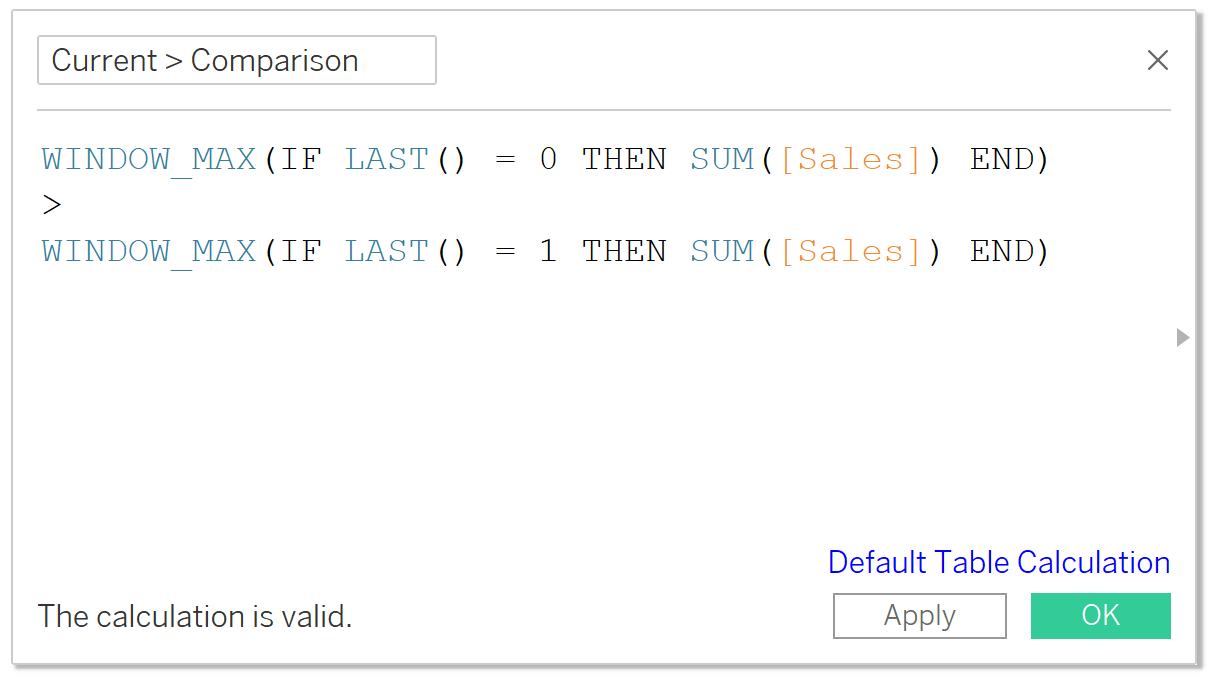Close the calculation editor with the X
This screenshot has width=1212, height=680.
tap(1157, 60)
